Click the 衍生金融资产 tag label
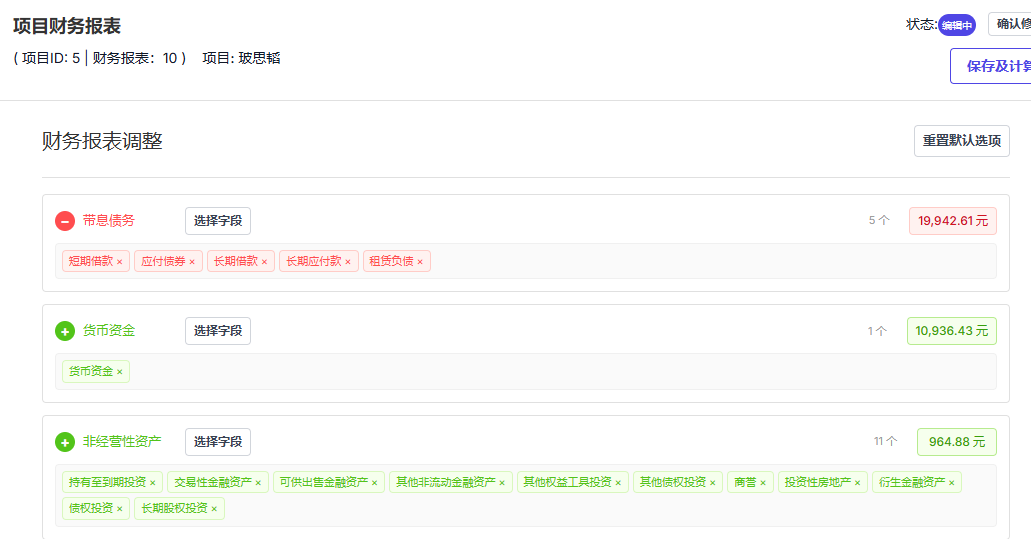 (912, 482)
